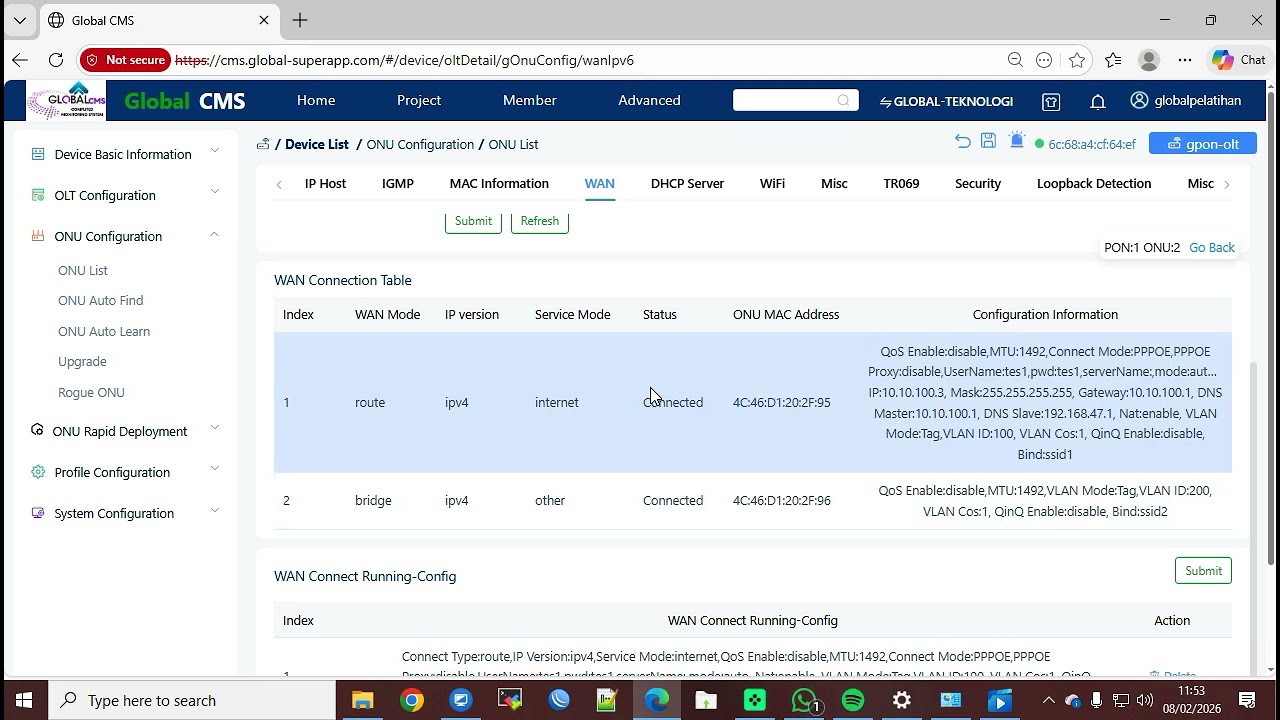The image size is (1280, 720).
Task: Open the Home menu in the header
Action: point(316,100)
